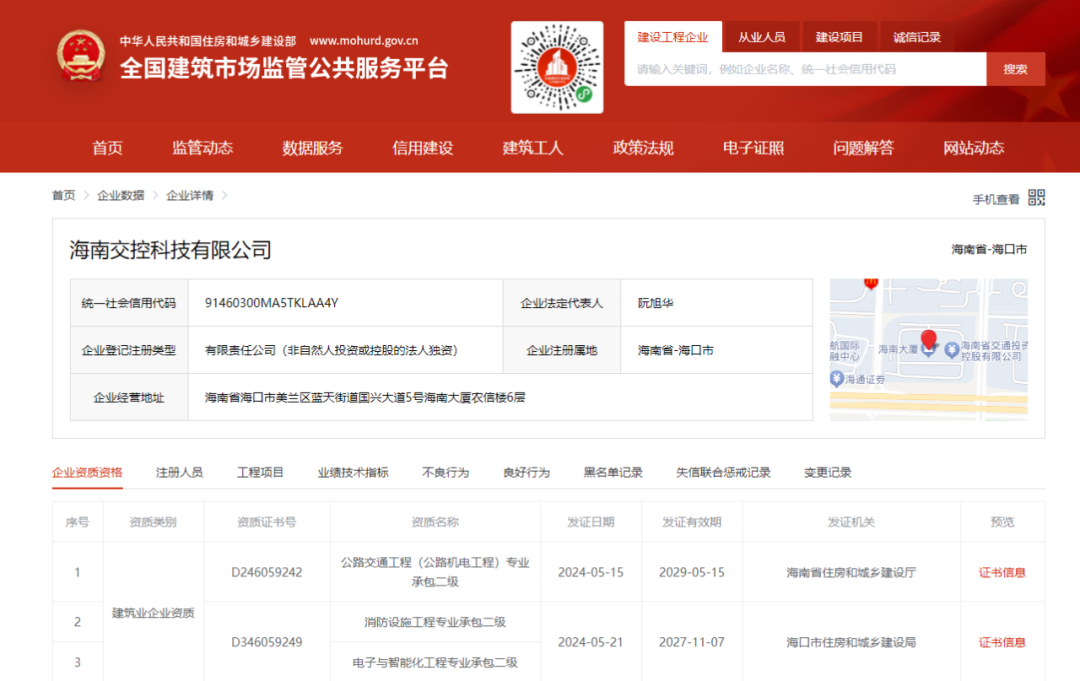This screenshot has height=681, width=1080.
Task: Click the red location pin on map
Action: pyautogui.click(x=928, y=341)
